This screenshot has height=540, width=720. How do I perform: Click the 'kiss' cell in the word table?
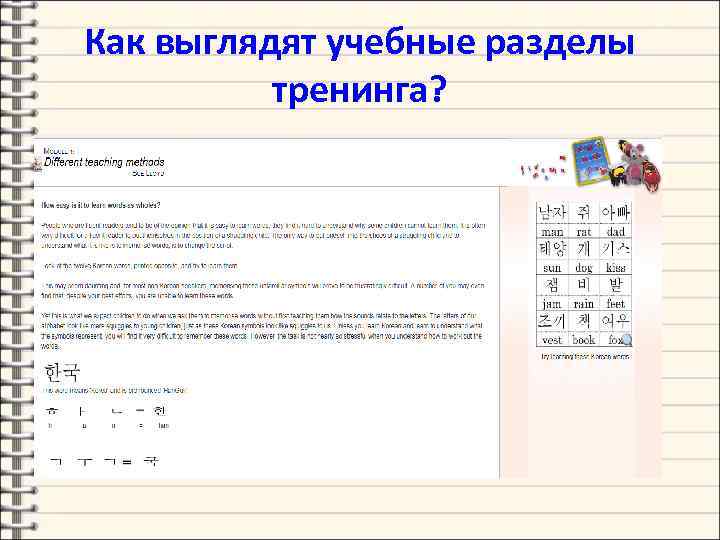(x=615, y=268)
